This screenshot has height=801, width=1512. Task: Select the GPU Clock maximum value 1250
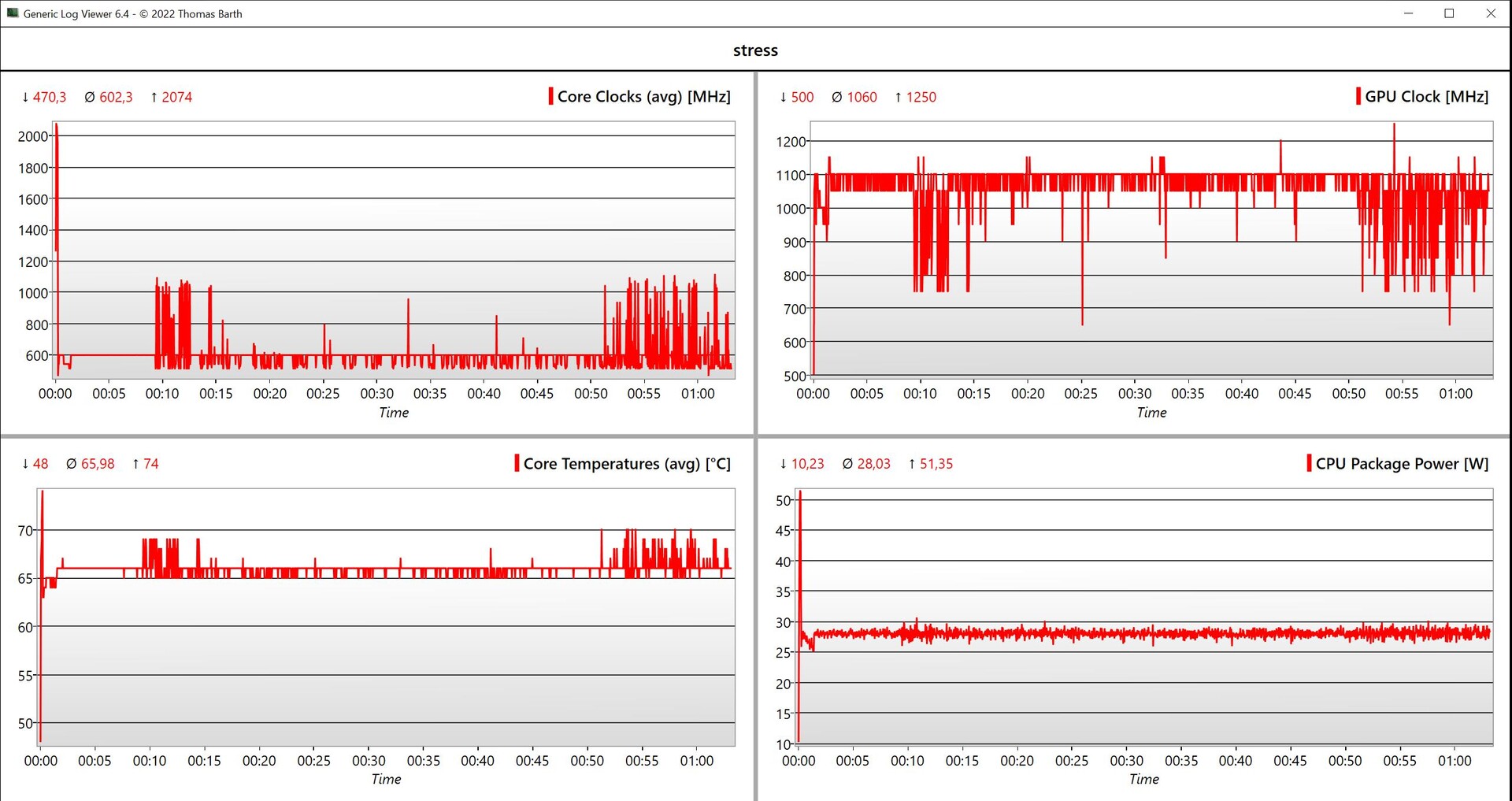click(921, 98)
